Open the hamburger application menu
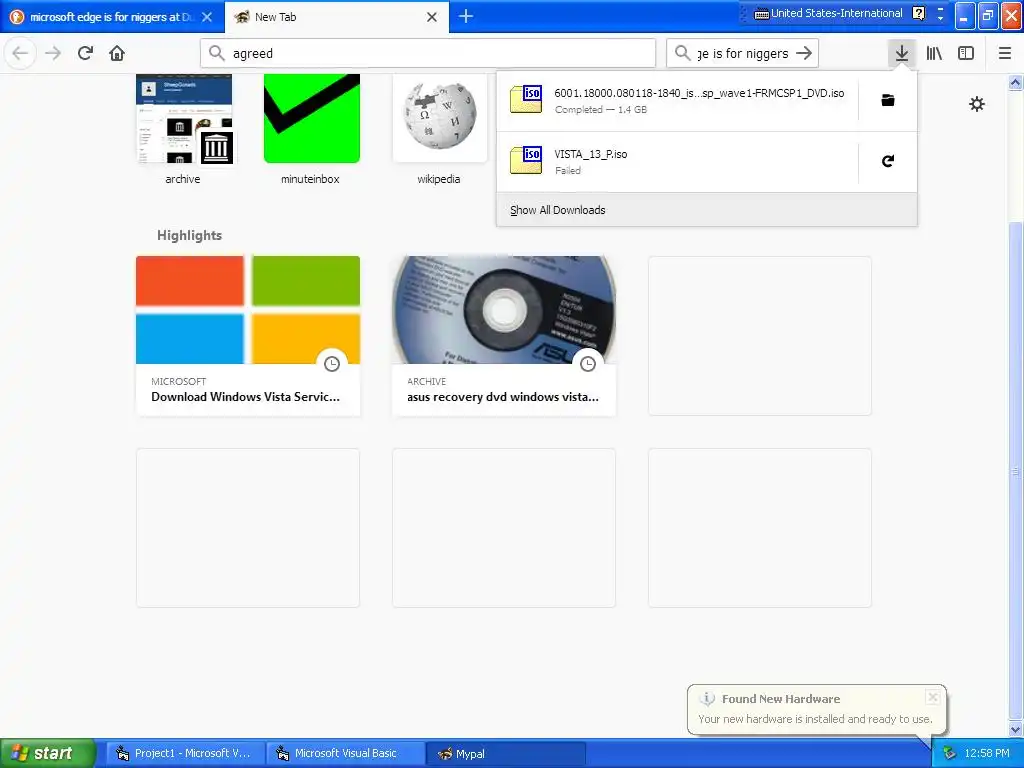The width and height of the screenshot is (1024, 768). [x=1004, y=54]
